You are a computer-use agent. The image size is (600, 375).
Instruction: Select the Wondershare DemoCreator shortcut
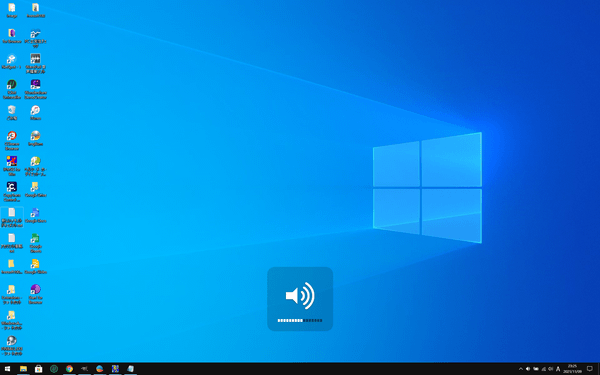[35, 89]
